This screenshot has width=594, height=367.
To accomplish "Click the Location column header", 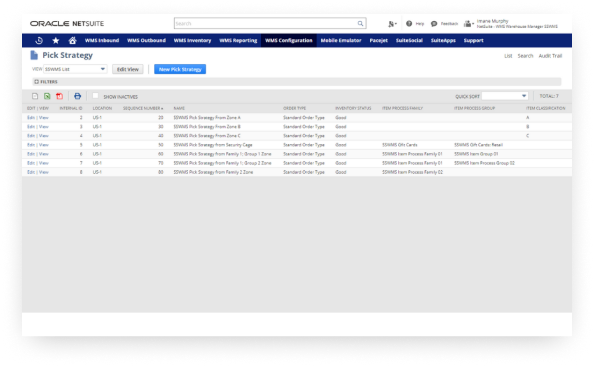I will pos(102,108).
